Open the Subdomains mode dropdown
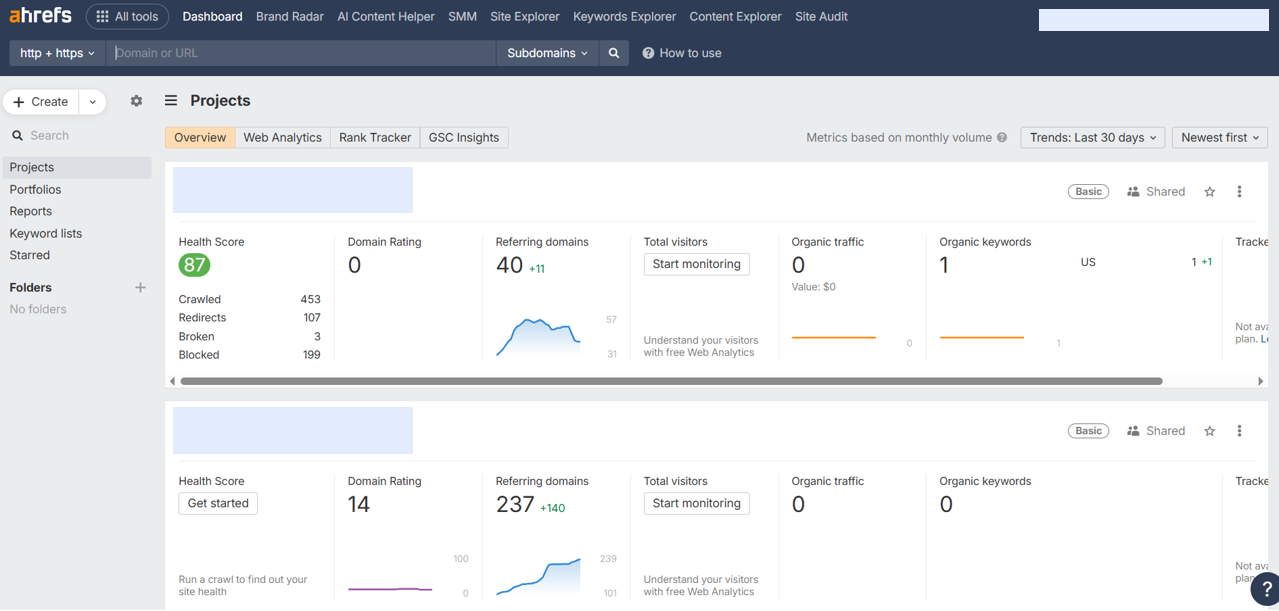1279x611 pixels. 547,53
